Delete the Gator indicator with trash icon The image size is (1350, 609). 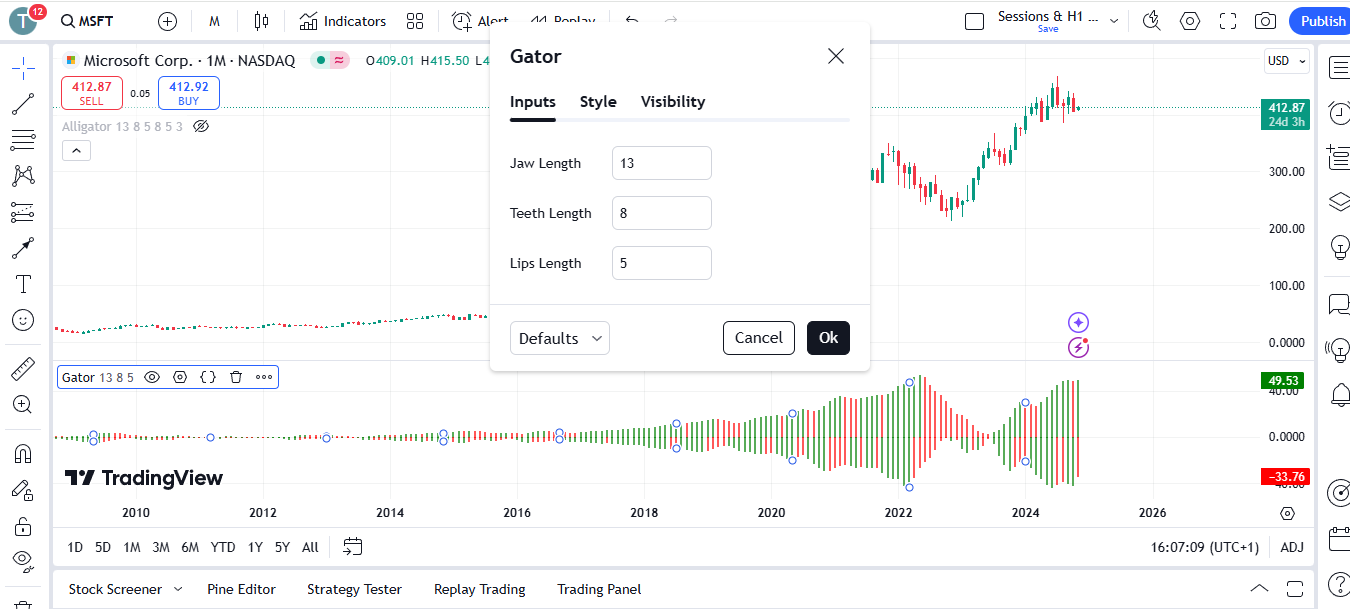coord(236,377)
